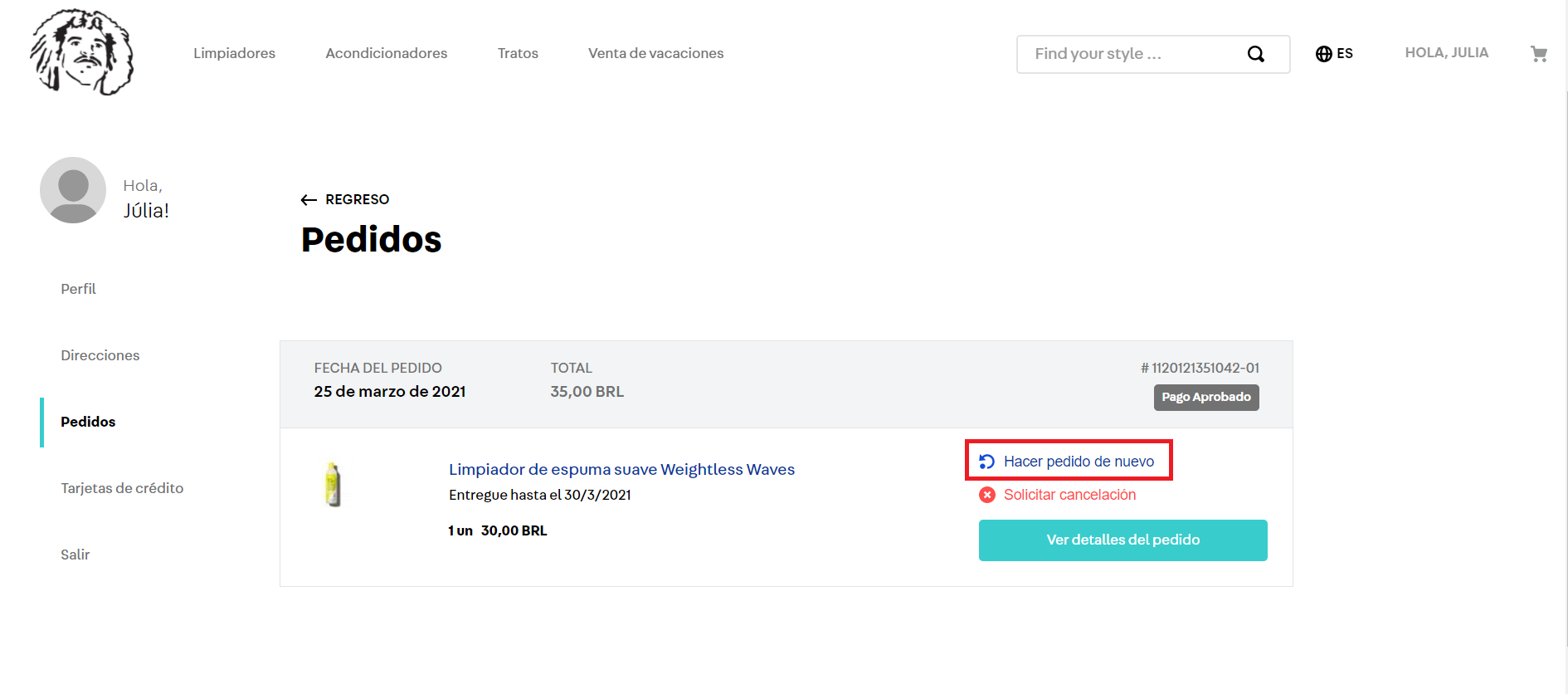
Task: Click the product bottle thumbnail
Action: 333,485
